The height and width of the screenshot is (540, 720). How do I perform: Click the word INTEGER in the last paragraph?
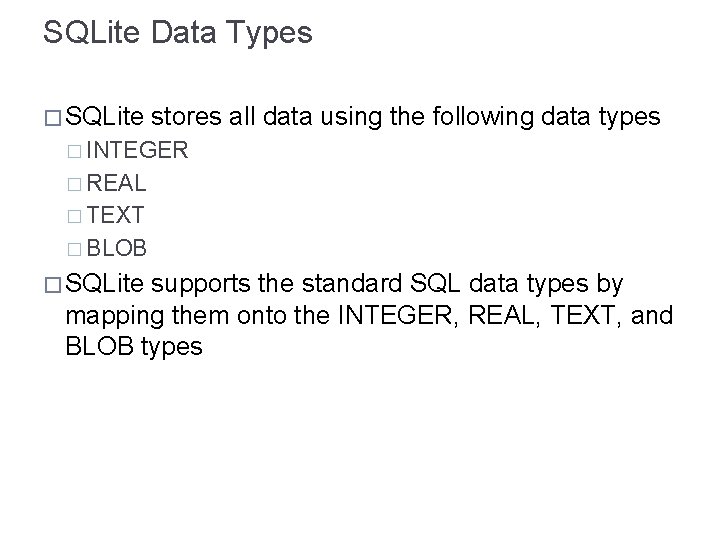[395, 315]
